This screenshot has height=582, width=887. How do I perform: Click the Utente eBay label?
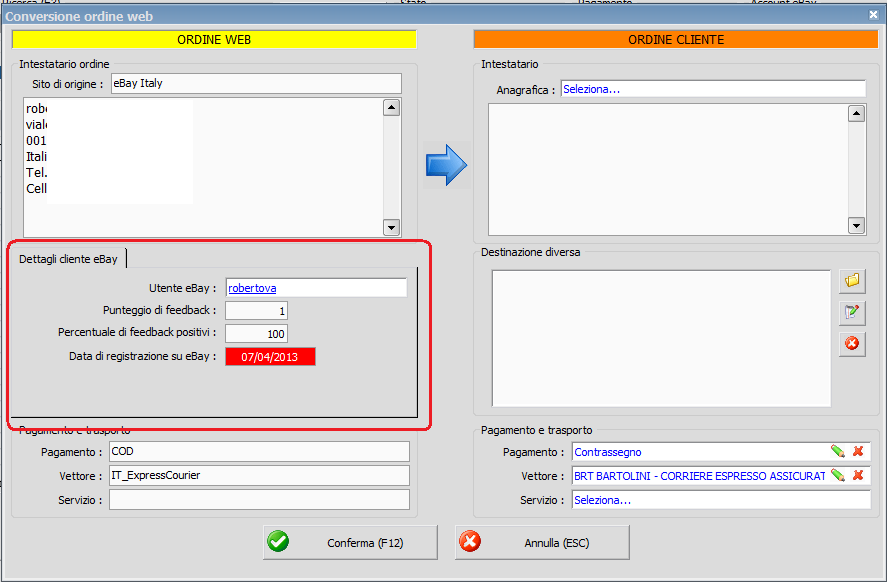pyautogui.click(x=182, y=288)
